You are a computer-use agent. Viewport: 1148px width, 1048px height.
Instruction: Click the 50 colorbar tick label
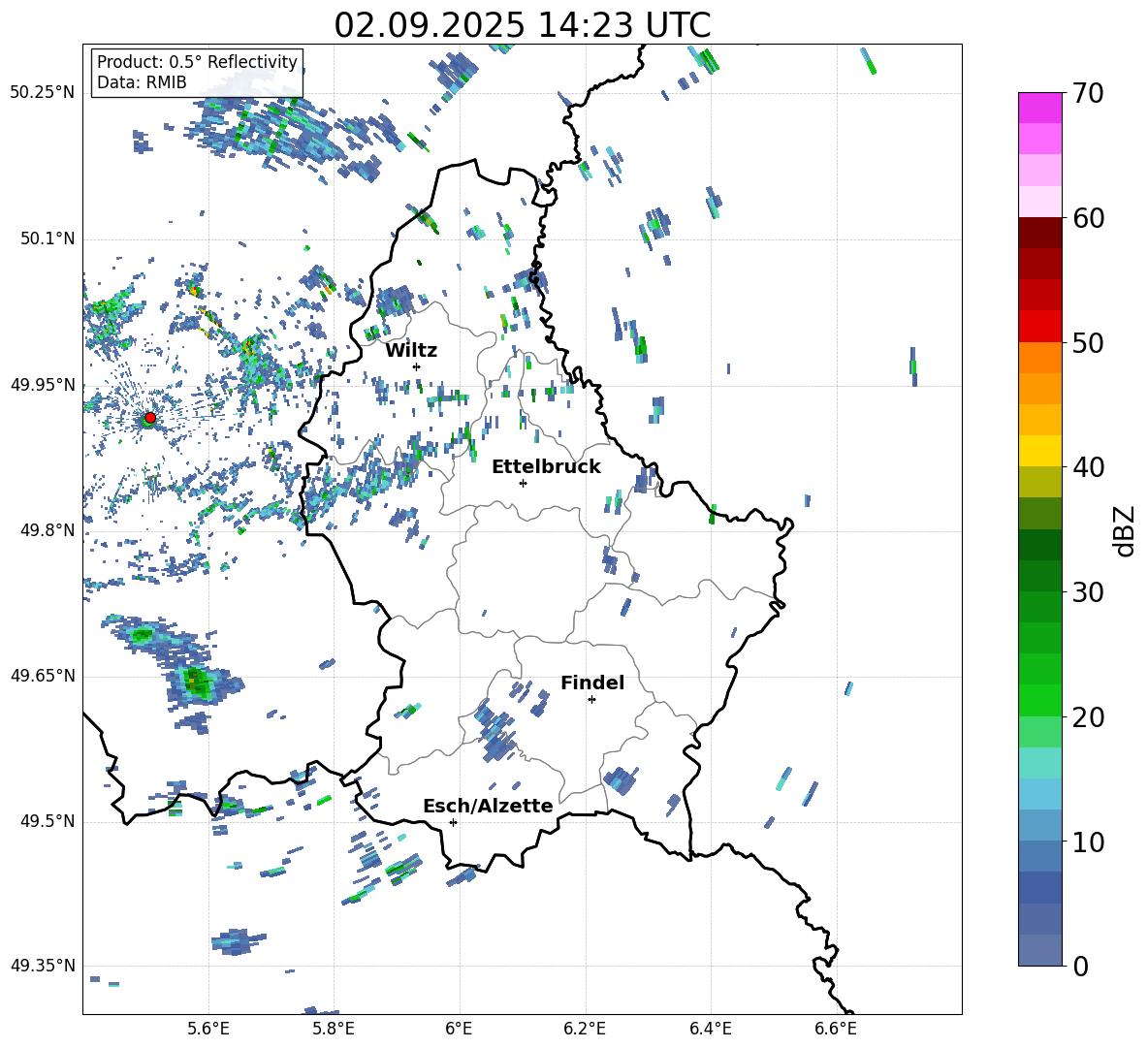(x=1088, y=342)
